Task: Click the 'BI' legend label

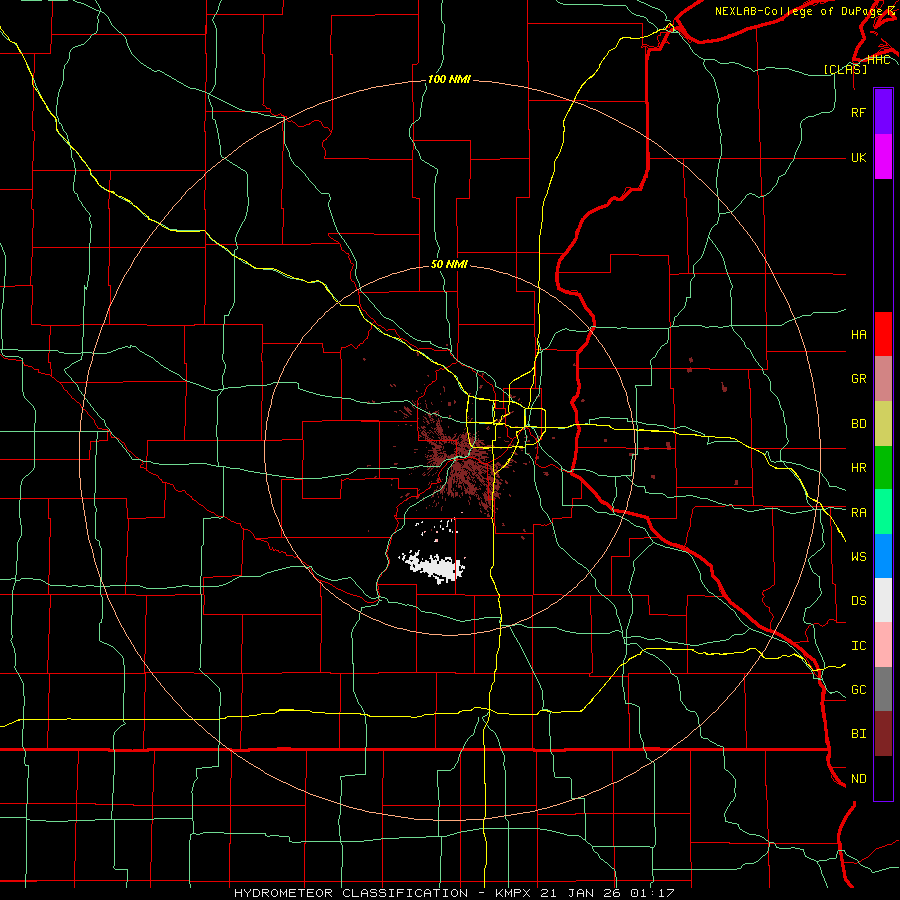Action: [x=858, y=734]
